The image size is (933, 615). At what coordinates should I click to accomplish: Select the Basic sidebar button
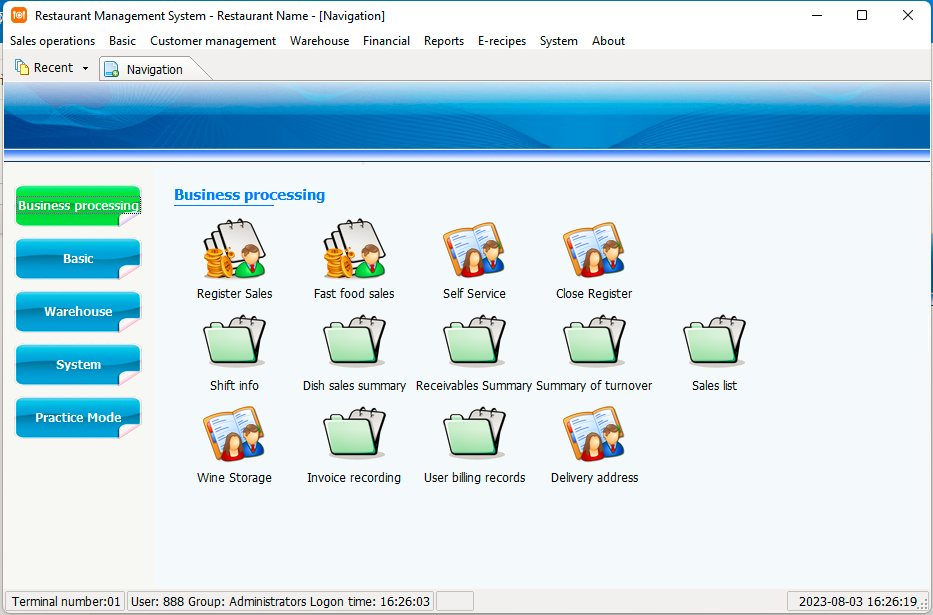[x=78, y=259]
